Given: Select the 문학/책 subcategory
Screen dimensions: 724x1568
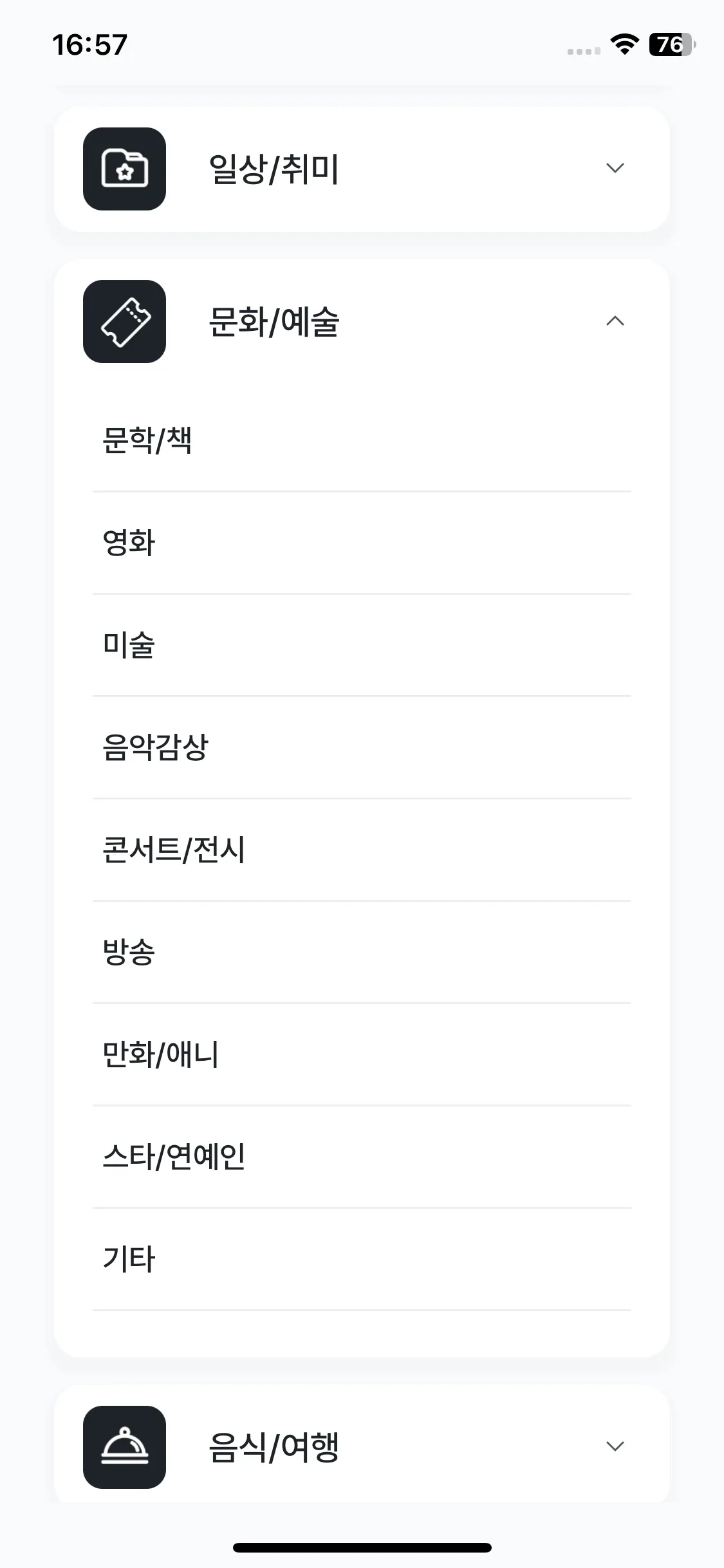Looking at the screenshot, I should tap(362, 441).
